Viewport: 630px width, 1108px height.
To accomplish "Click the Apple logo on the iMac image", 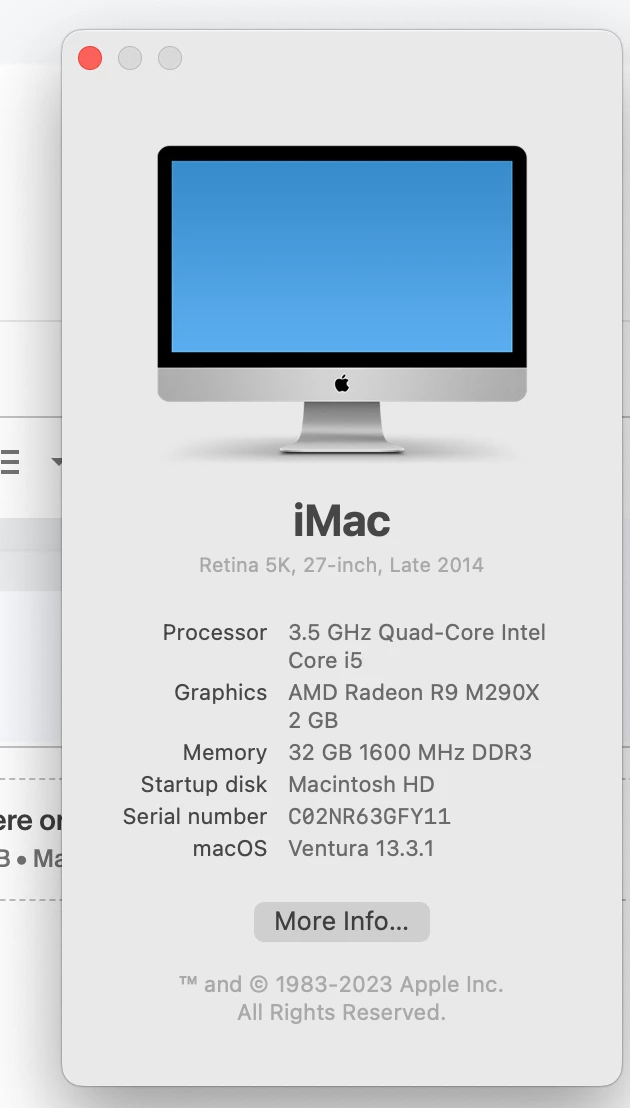I will (x=342, y=384).
